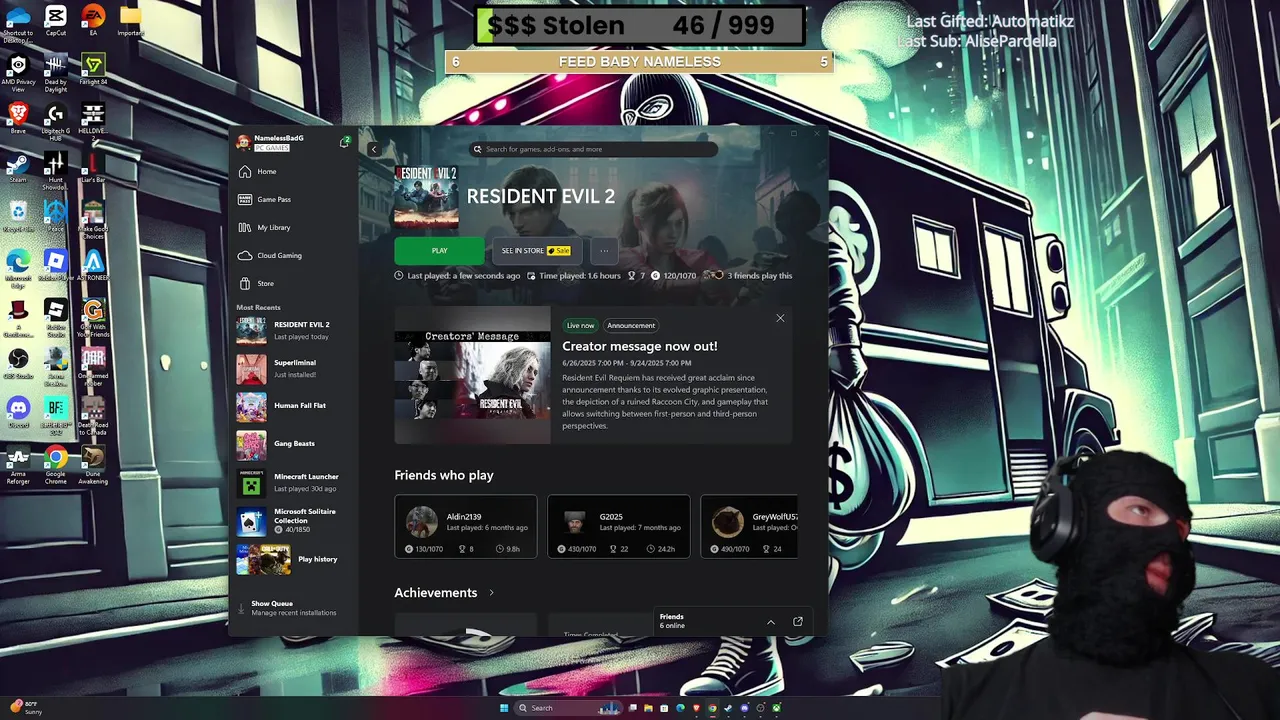Open Steam icon in taskbar
Image resolution: width=1280 pixels, height=720 pixels.
(728, 708)
